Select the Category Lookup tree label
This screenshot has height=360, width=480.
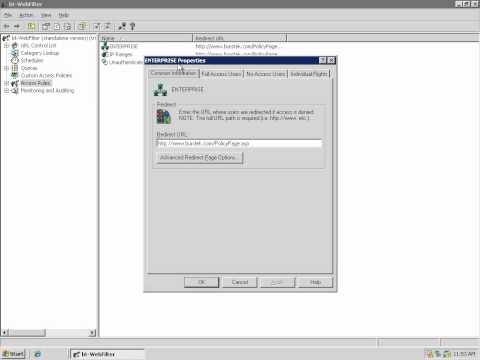(x=40, y=53)
